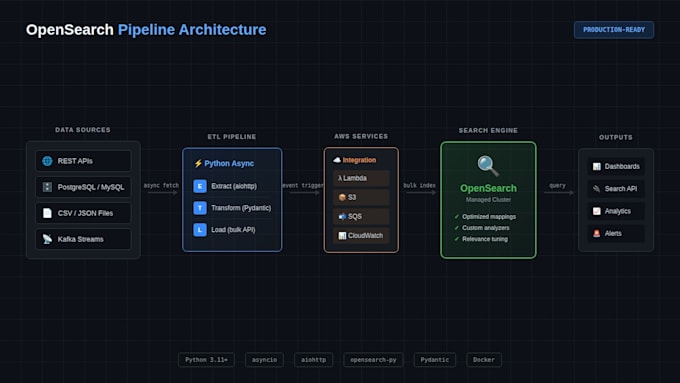Click the async fetch arrow label
Viewport: 680px width, 383px height.
point(161,185)
